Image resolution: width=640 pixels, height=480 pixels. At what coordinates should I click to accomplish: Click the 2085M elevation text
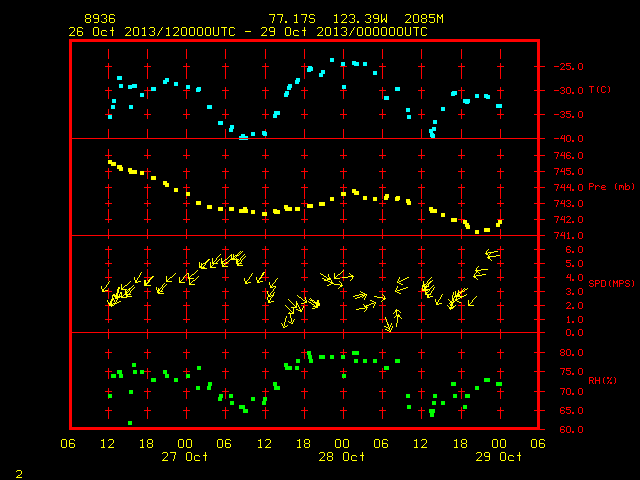click(424, 19)
